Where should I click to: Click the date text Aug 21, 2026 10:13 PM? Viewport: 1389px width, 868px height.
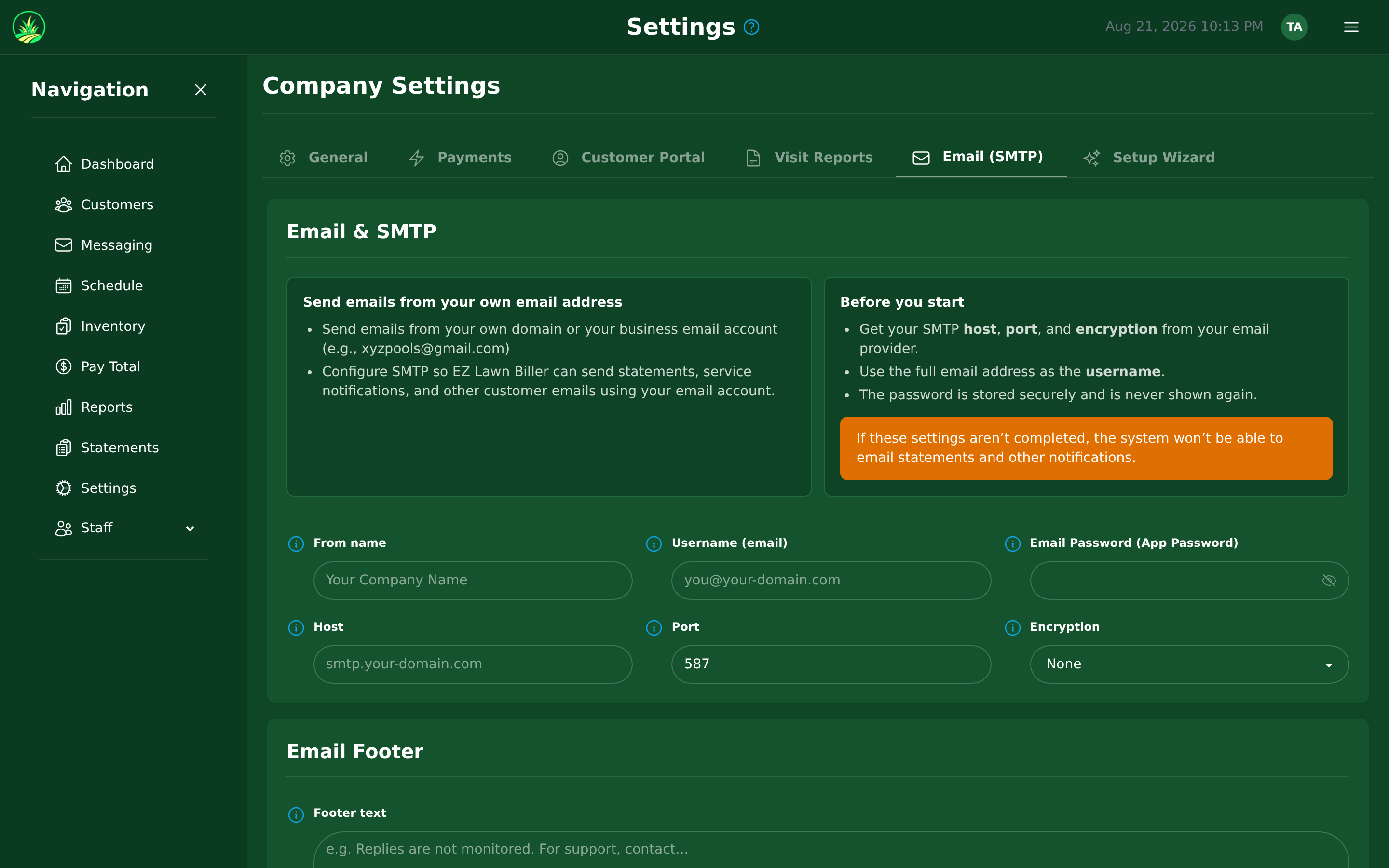1184,27
